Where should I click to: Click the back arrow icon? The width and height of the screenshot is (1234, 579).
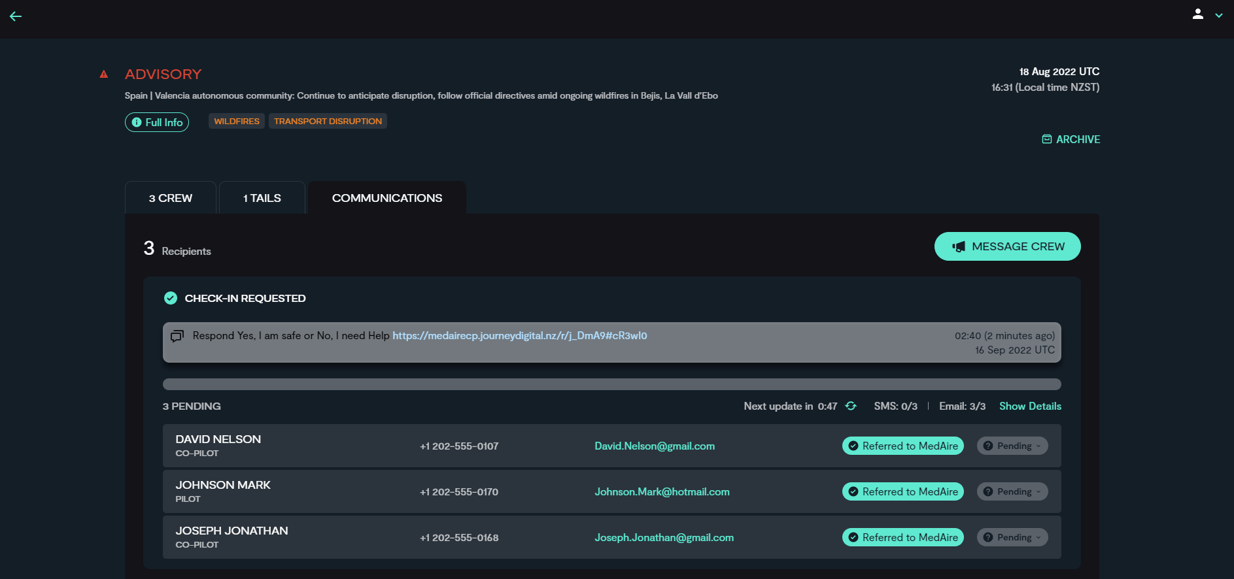coord(16,16)
